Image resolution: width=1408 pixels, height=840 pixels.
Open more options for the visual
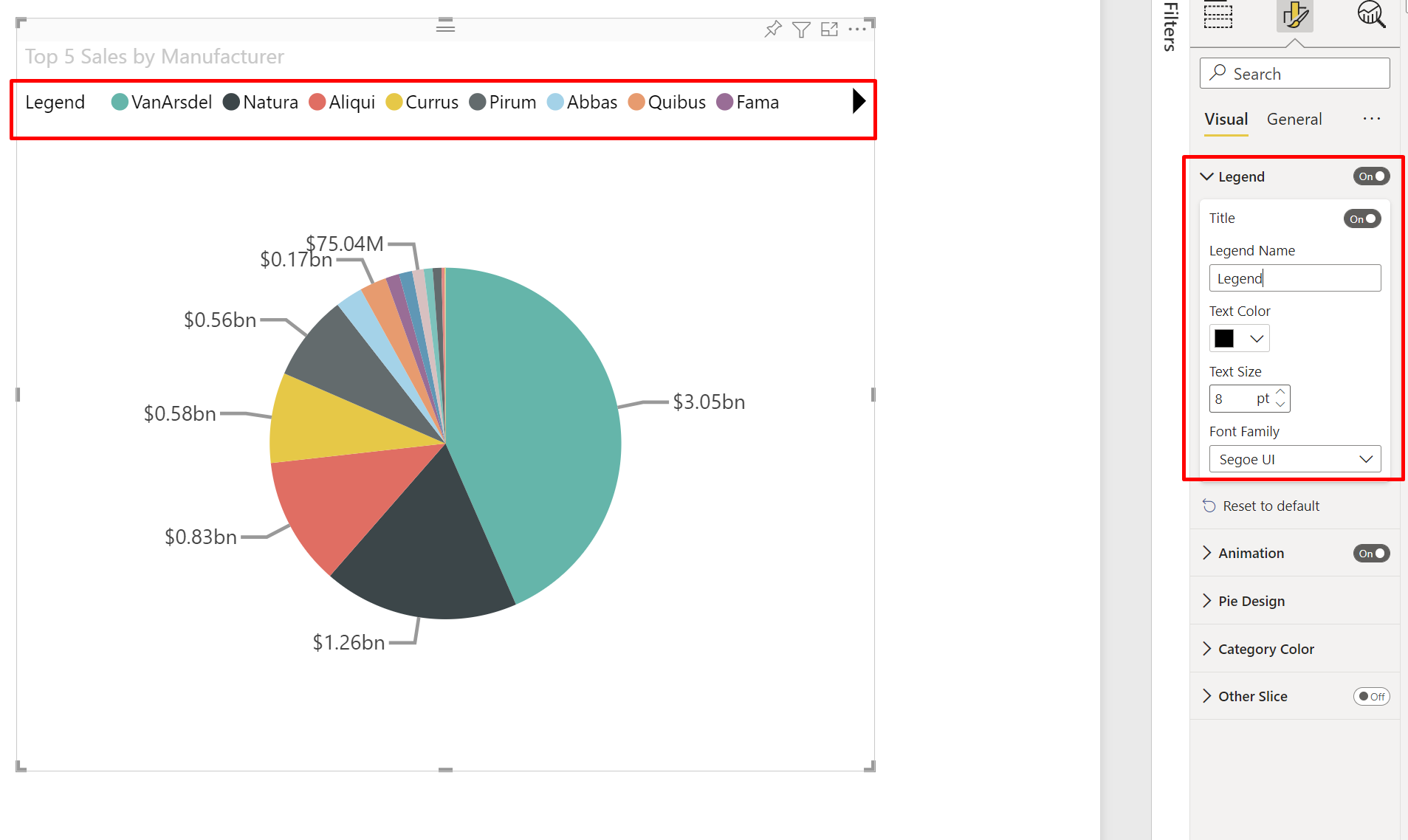tap(857, 29)
